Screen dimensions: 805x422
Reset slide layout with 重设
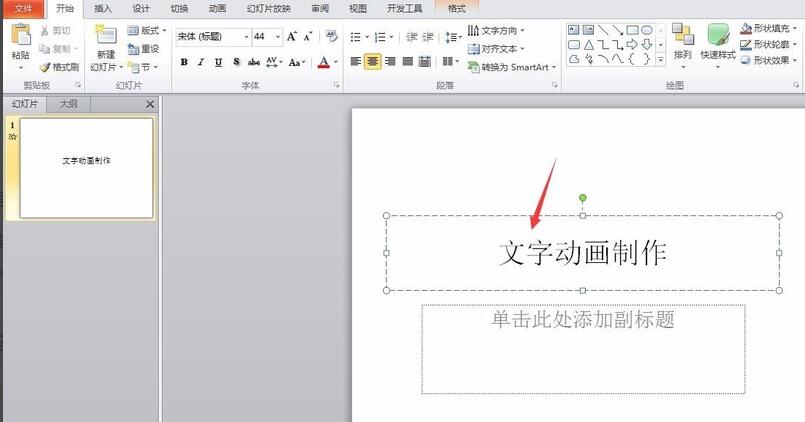click(143, 49)
